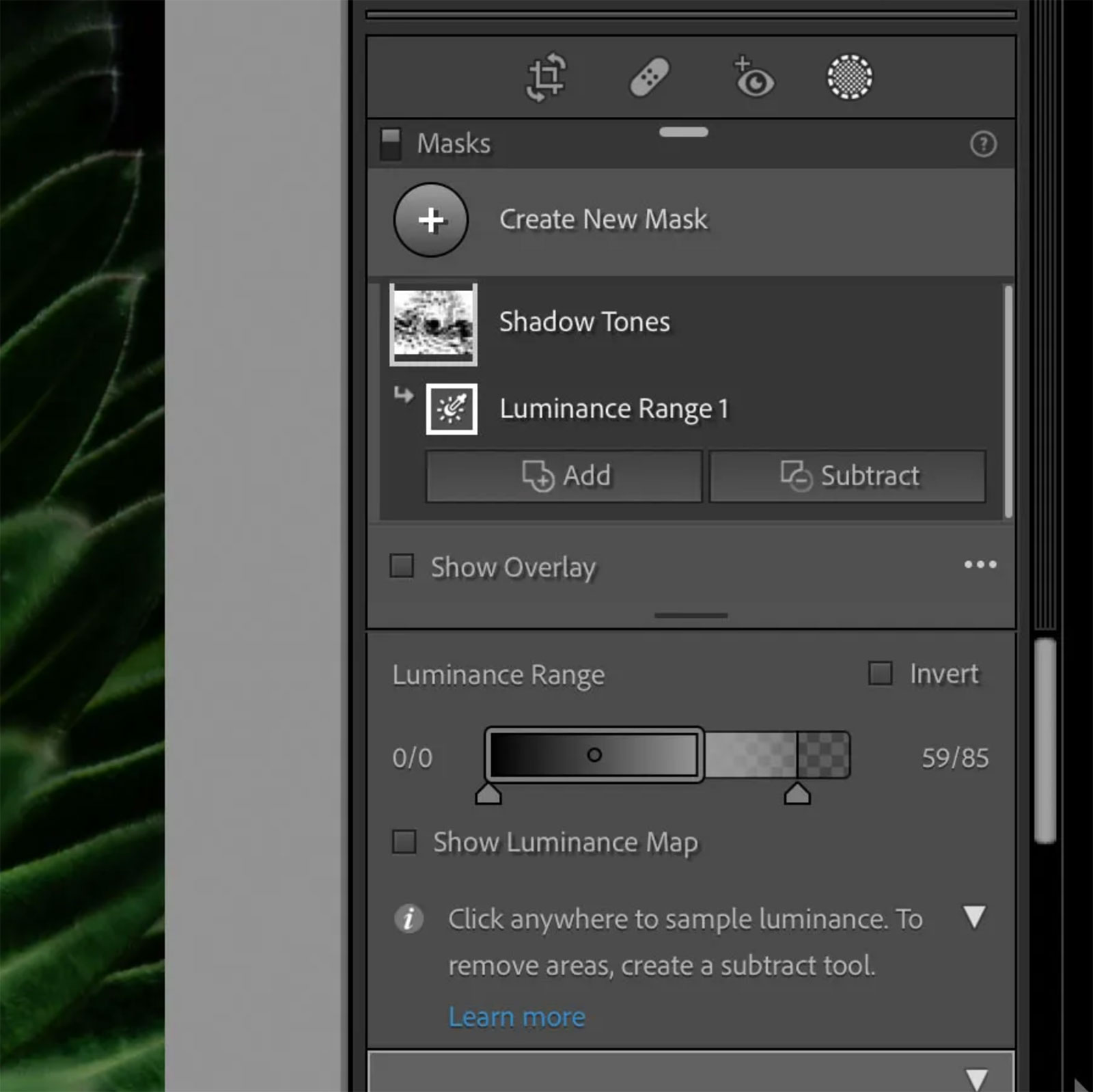
Task: Select the Healing bandage tool
Action: [649, 78]
